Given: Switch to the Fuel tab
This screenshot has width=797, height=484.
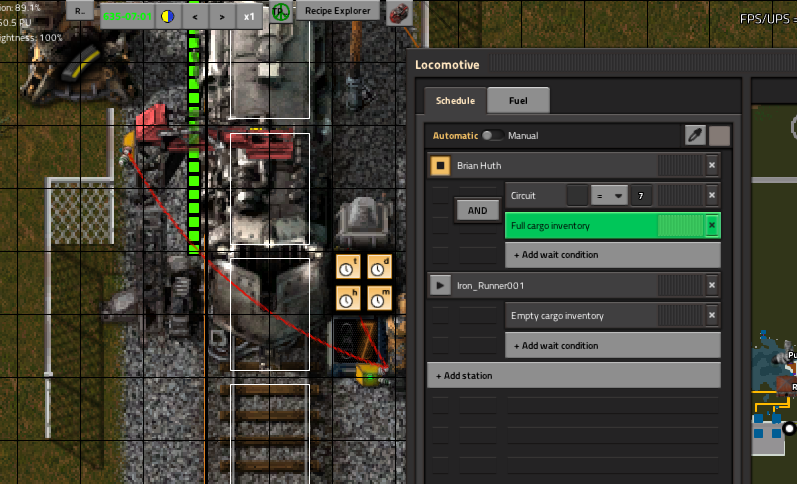Looking at the screenshot, I should tap(518, 101).
